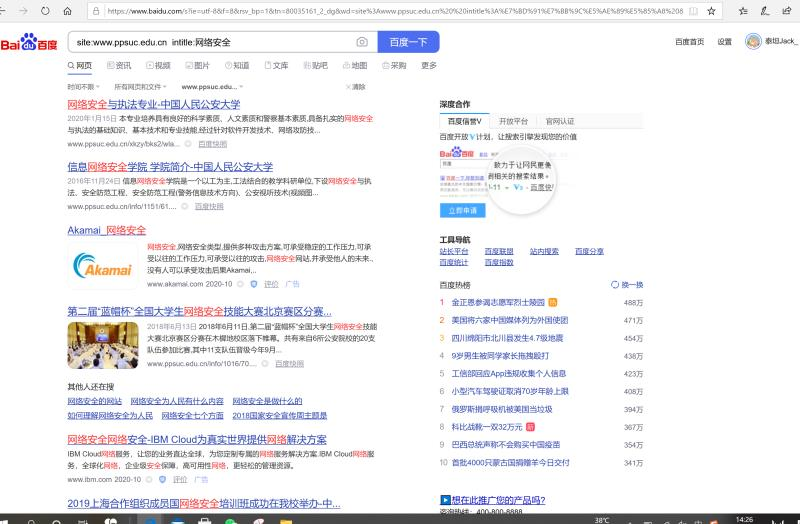Click the Baidu logo

coord(29,42)
